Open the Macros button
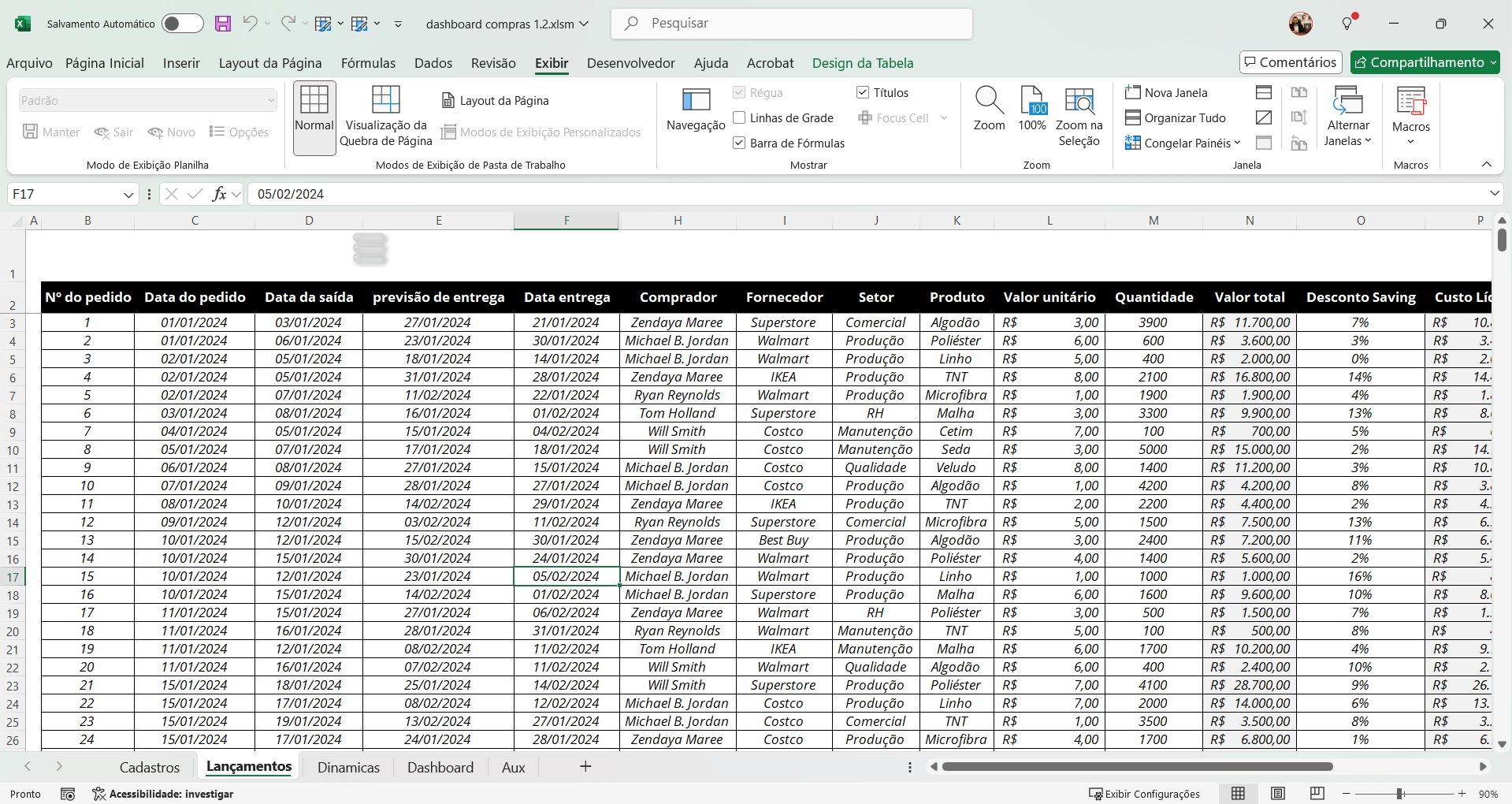Screen dimensions: 1512x804 (1410, 116)
